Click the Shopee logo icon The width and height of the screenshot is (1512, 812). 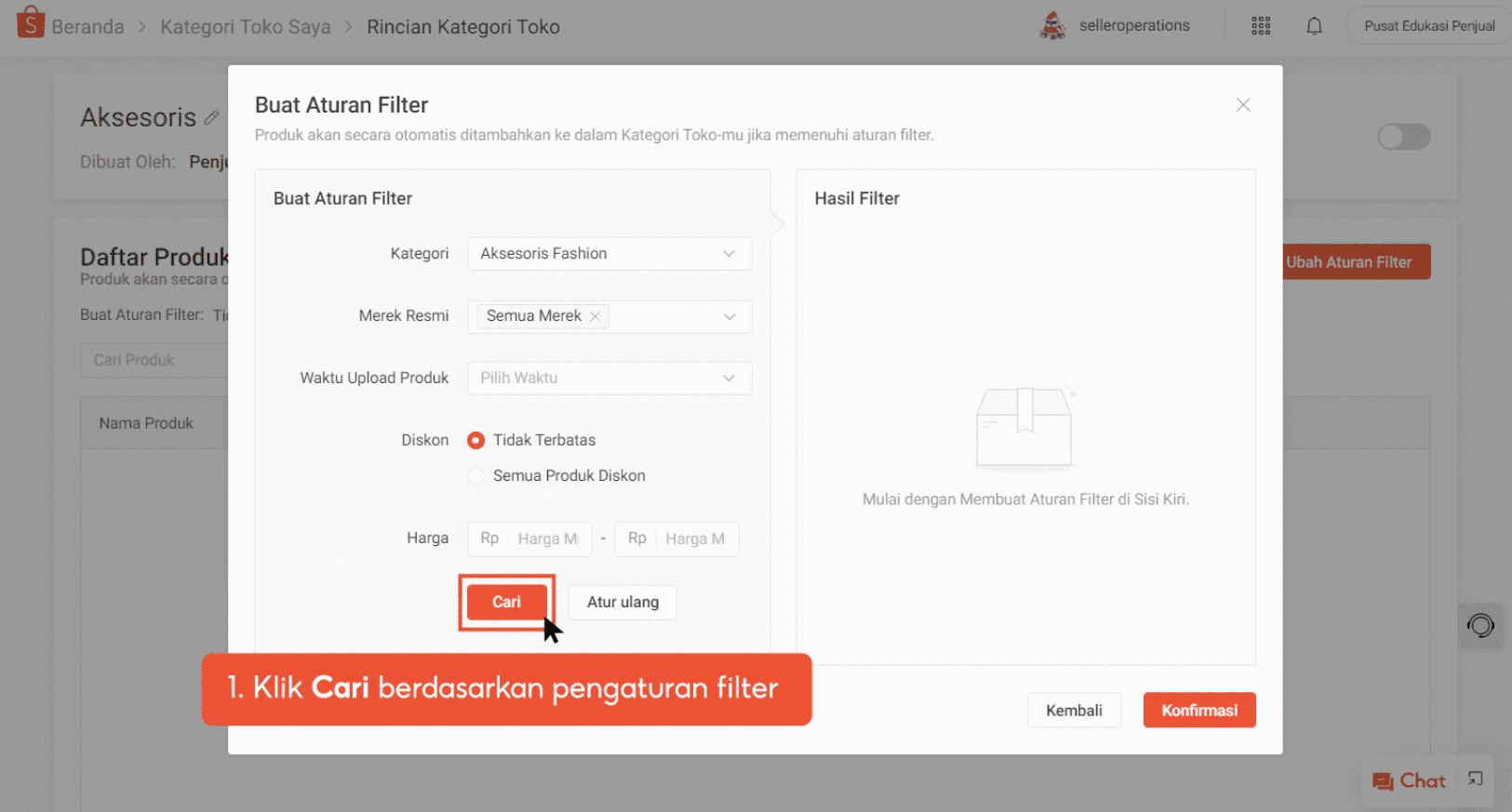click(30, 22)
